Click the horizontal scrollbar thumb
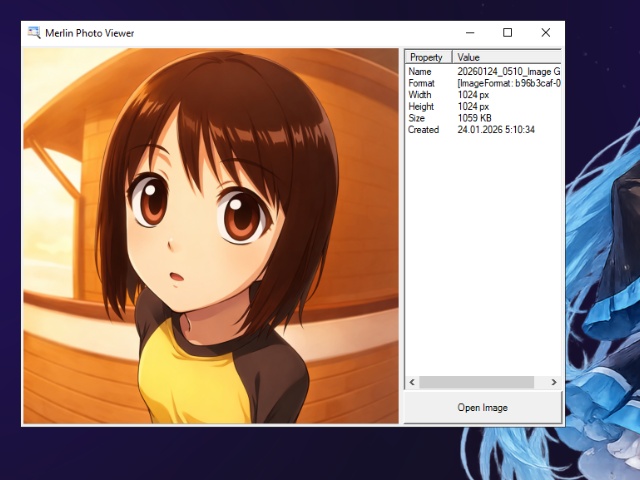 (x=476, y=382)
